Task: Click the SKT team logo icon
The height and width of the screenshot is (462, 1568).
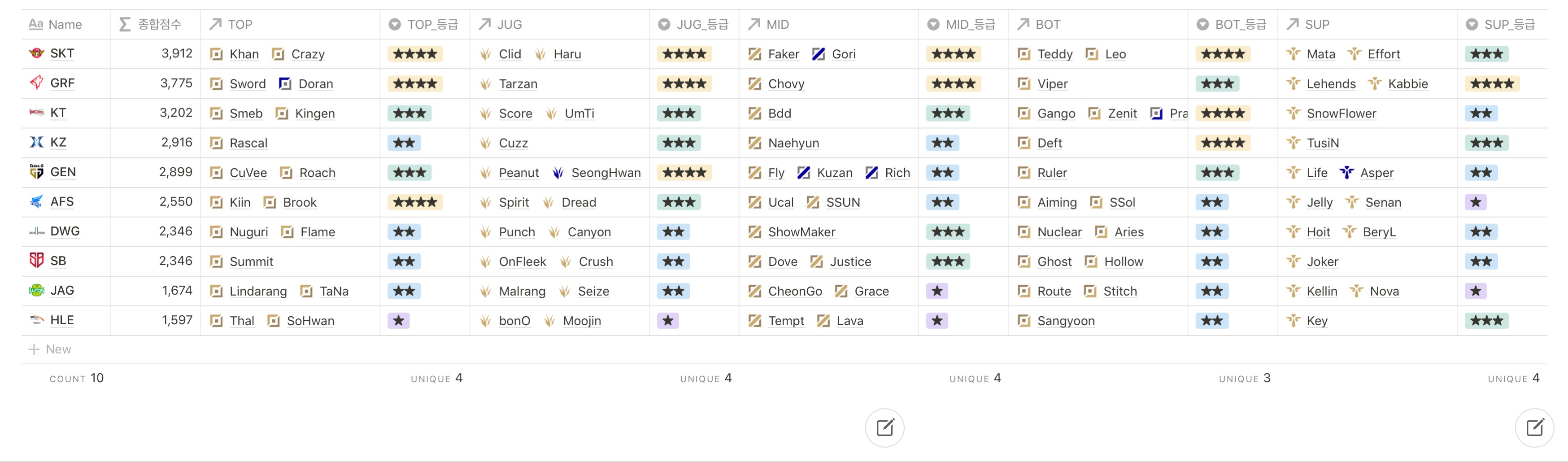Action: 36,53
